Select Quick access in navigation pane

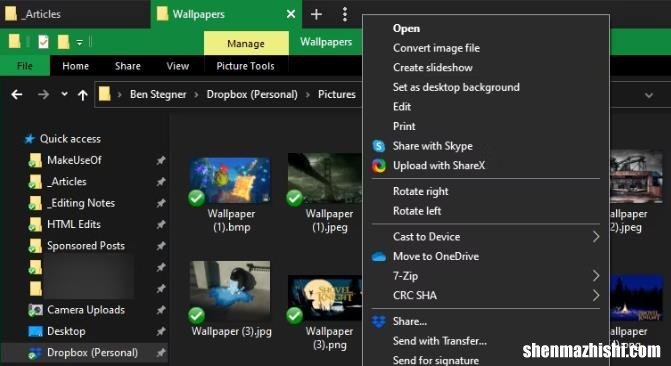[x=70, y=139]
